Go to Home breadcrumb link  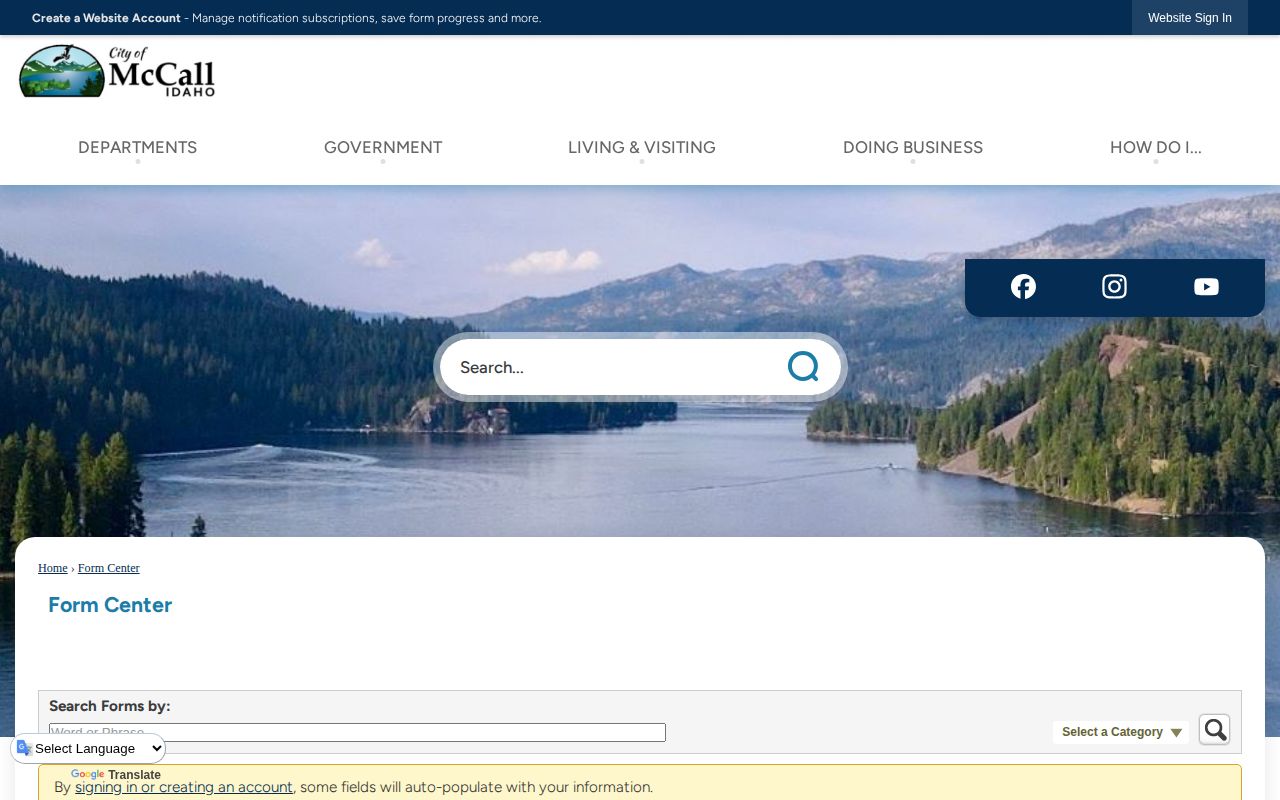[x=53, y=568]
